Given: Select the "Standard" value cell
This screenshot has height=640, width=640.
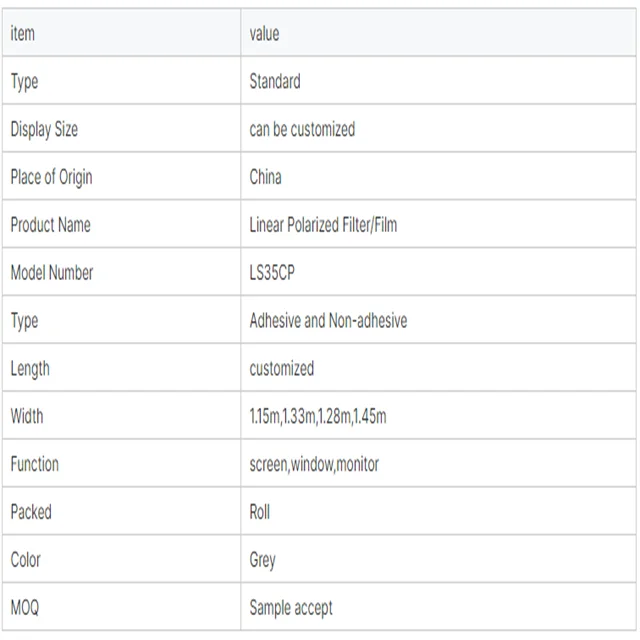Looking at the screenshot, I should click(x=274, y=82).
